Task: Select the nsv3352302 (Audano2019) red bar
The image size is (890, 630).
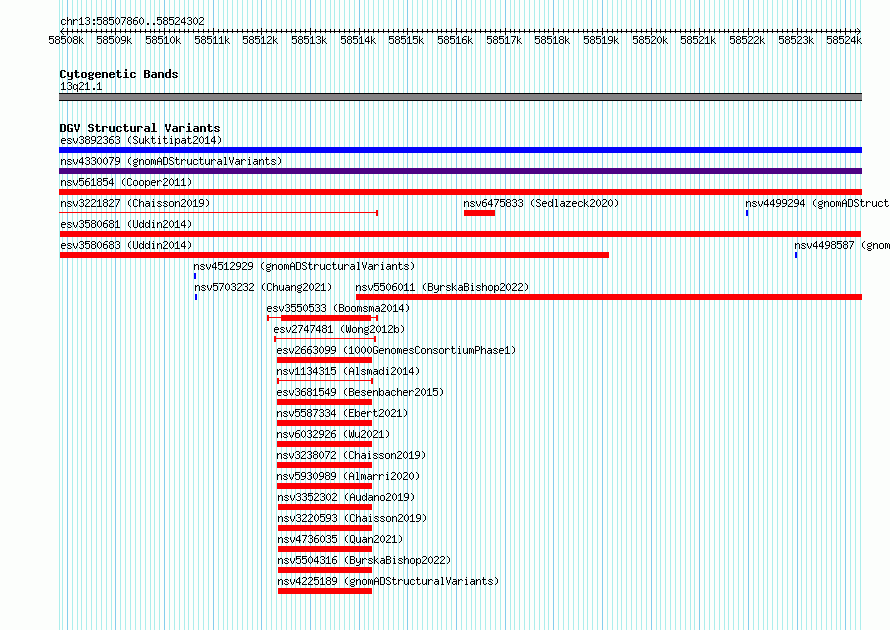Action: (x=325, y=507)
